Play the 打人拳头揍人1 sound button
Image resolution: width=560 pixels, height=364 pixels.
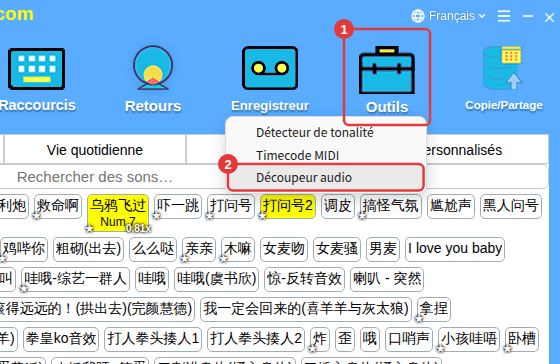[x=153, y=339]
